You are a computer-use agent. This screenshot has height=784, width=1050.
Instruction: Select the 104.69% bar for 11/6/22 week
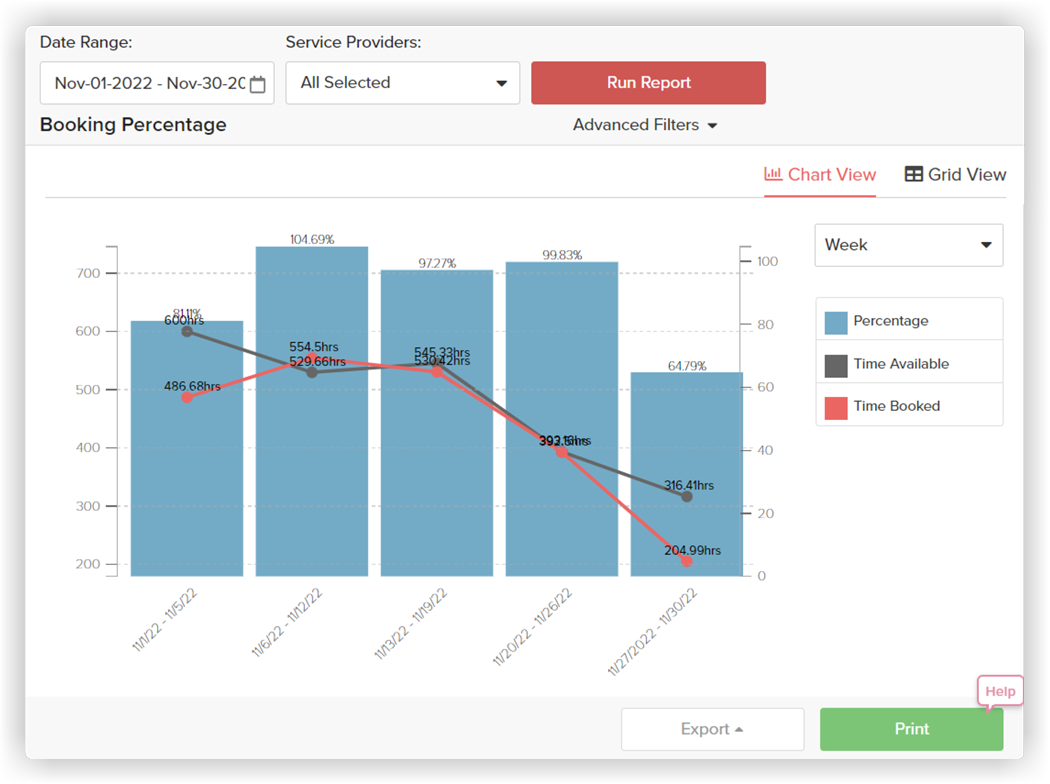pos(312,411)
